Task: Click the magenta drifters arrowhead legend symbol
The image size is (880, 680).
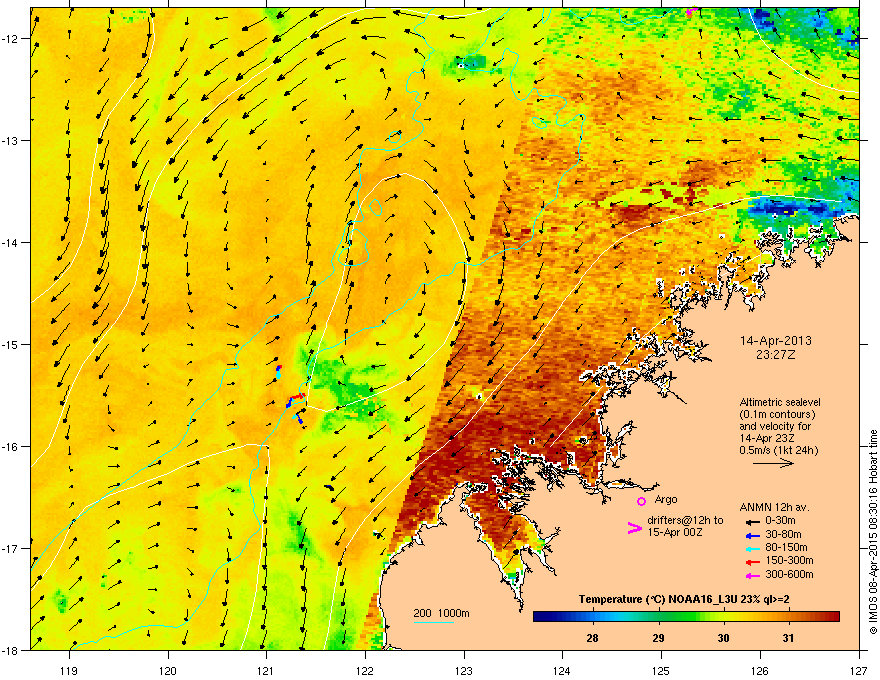Action: click(635, 528)
